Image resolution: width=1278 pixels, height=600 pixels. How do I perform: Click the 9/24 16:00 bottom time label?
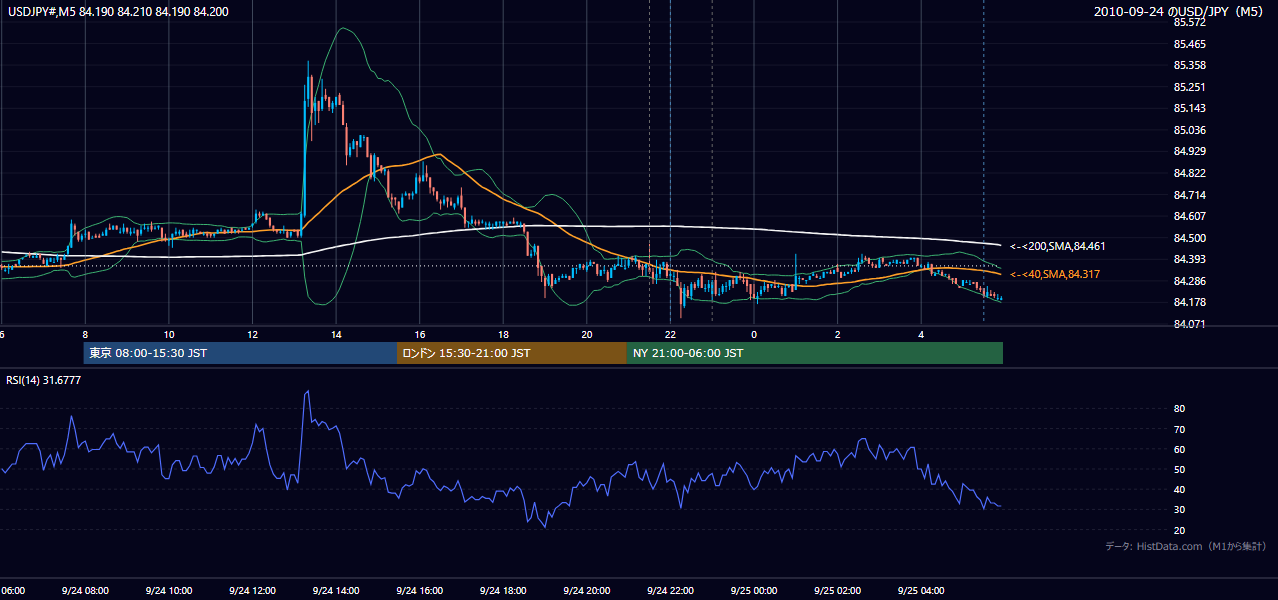pyautogui.click(x=420, y=591)
